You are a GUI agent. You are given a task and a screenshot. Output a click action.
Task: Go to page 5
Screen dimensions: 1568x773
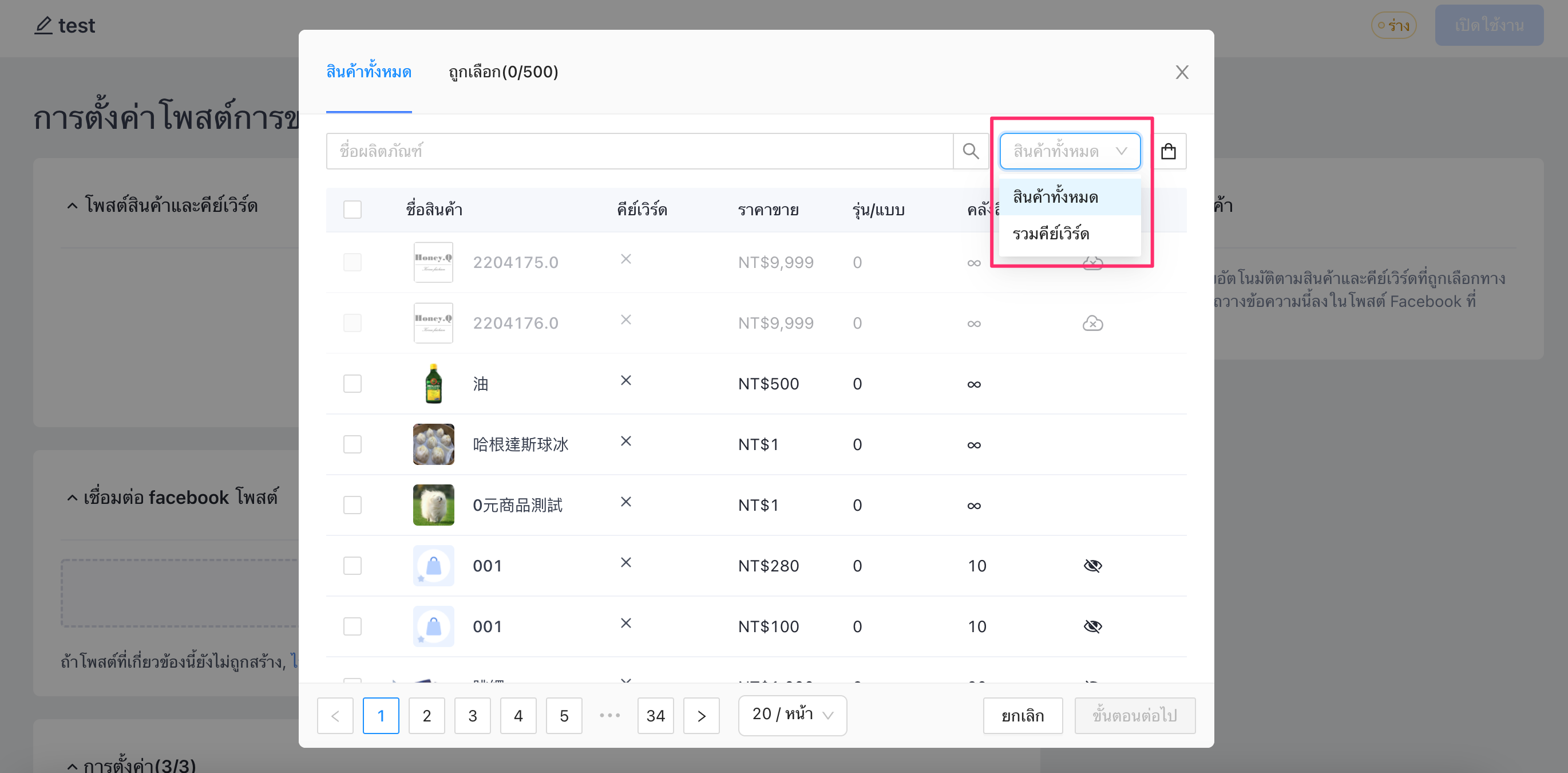tap(564, 716)
